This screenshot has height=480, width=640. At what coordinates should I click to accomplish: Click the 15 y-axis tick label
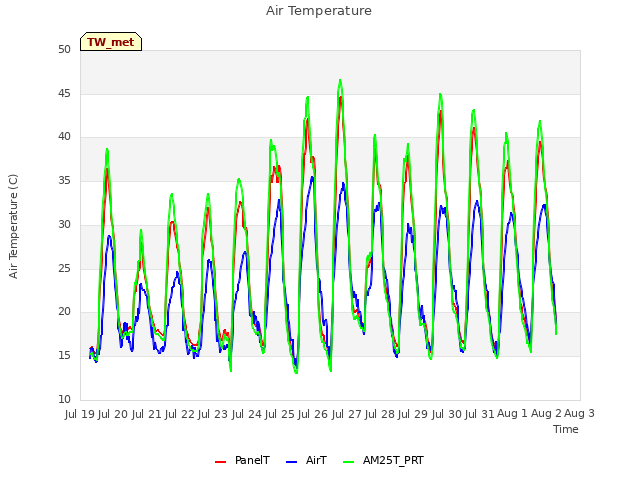(x=64, y=356)
